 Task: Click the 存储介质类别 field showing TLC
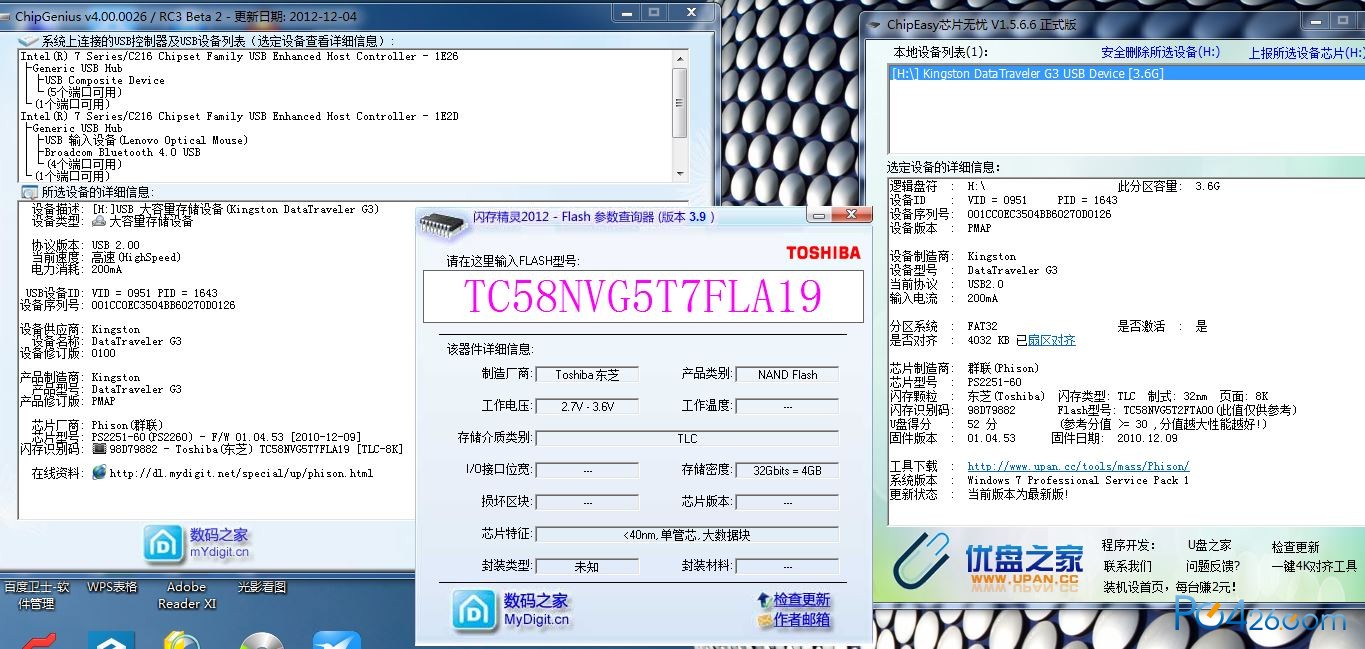687,438
